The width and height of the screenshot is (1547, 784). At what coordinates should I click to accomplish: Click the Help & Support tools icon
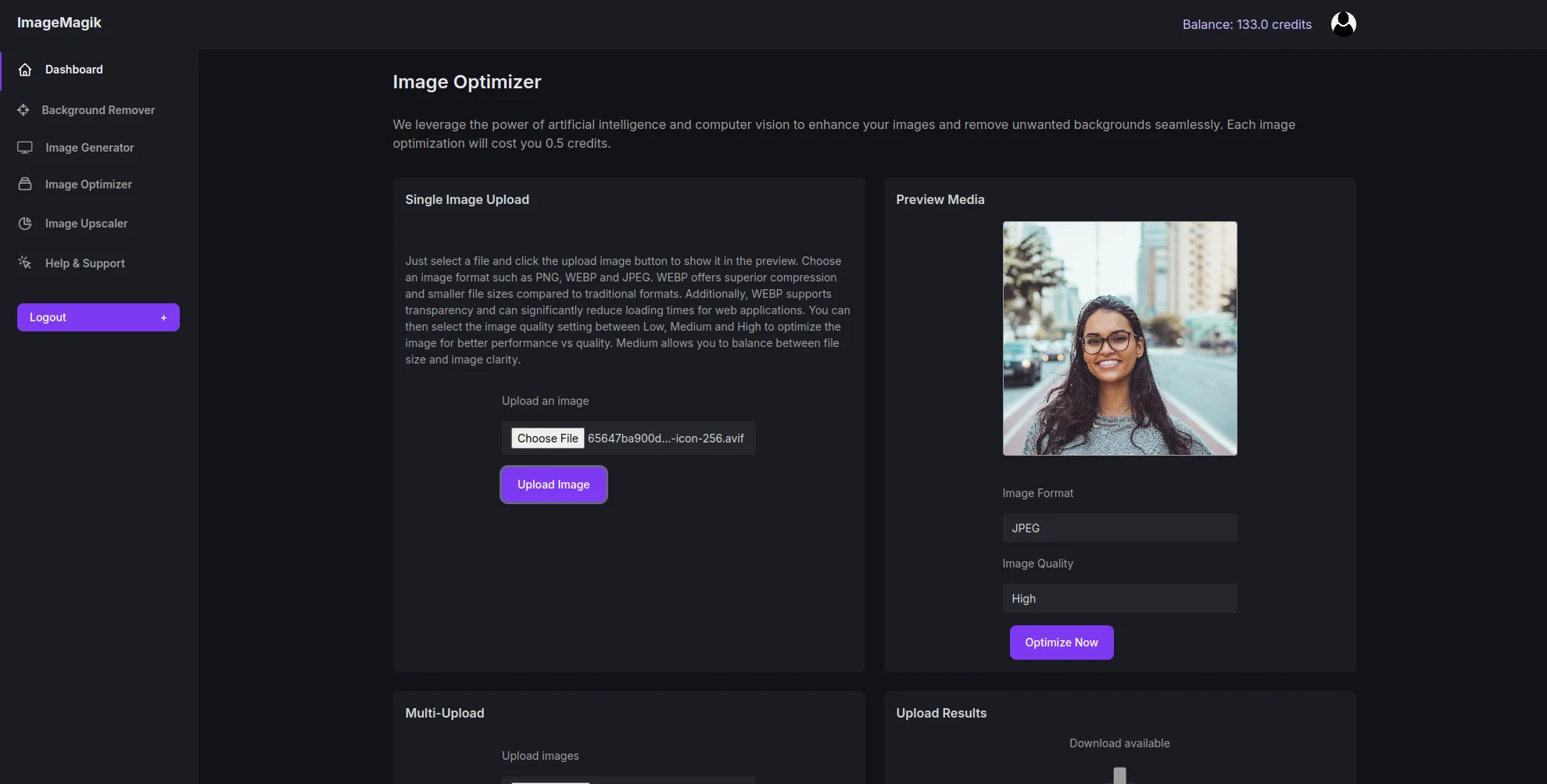click(24, 262)
